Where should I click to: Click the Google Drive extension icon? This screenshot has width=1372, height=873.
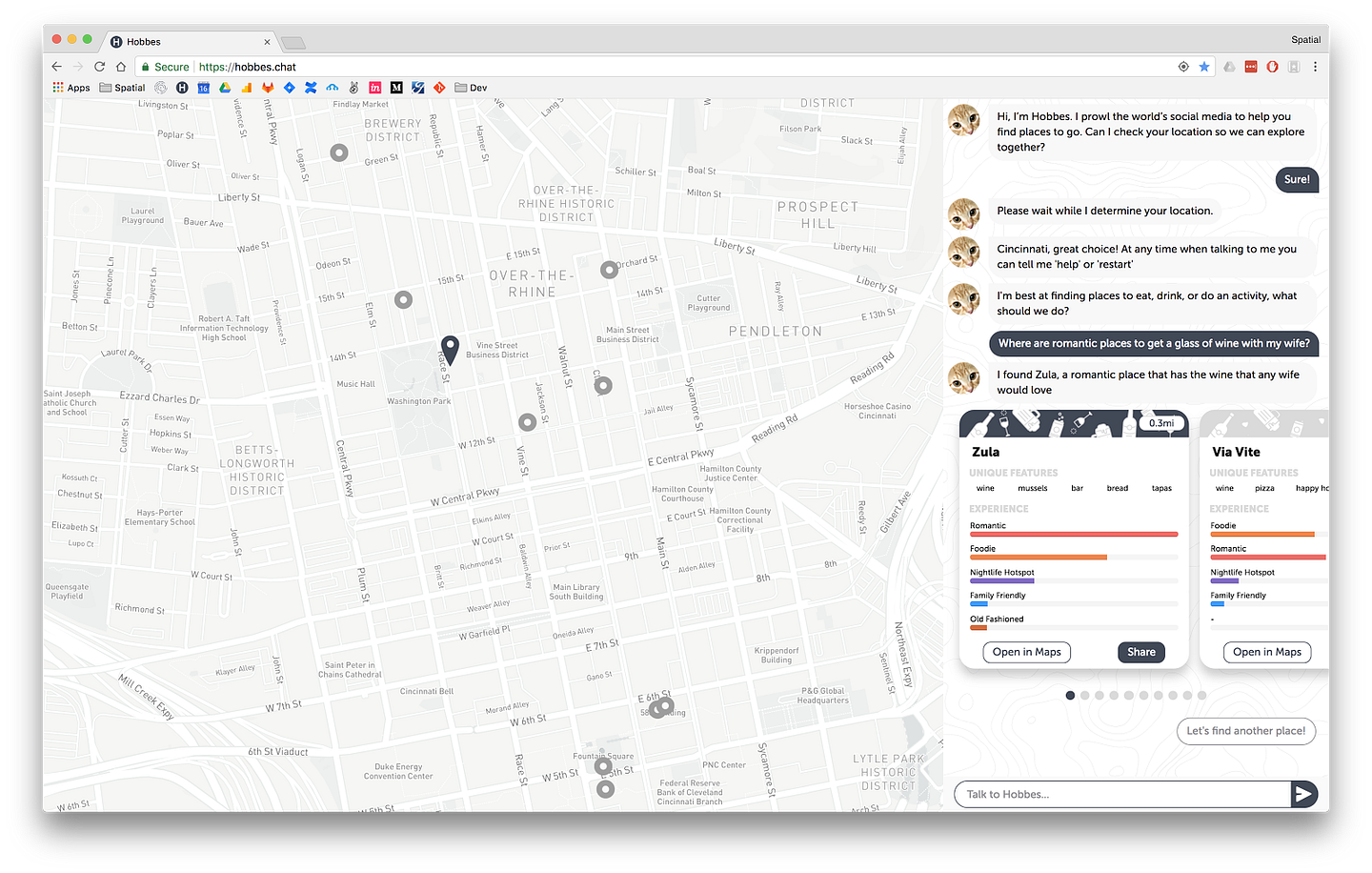(1229, 67)
